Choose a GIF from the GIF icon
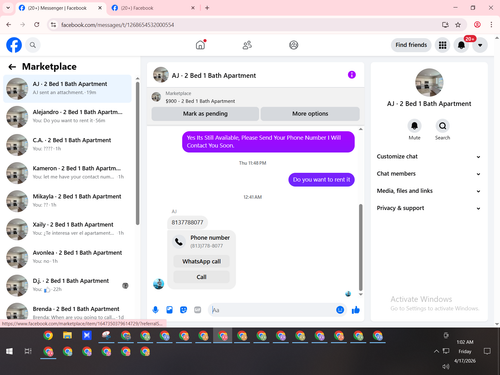This screenshot has height=375, width=500. (197, 310)
